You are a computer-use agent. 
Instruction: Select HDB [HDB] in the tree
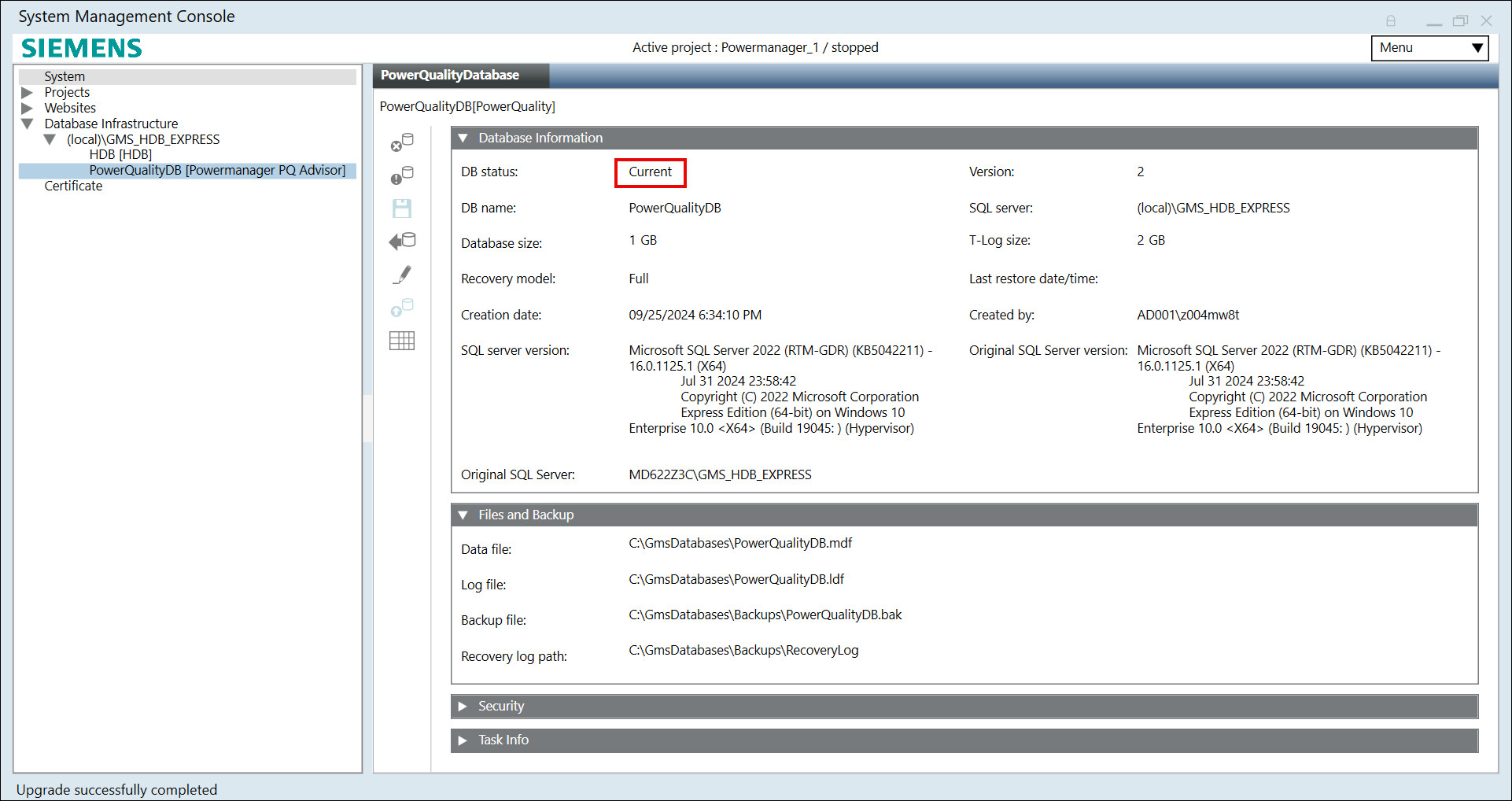120,155
